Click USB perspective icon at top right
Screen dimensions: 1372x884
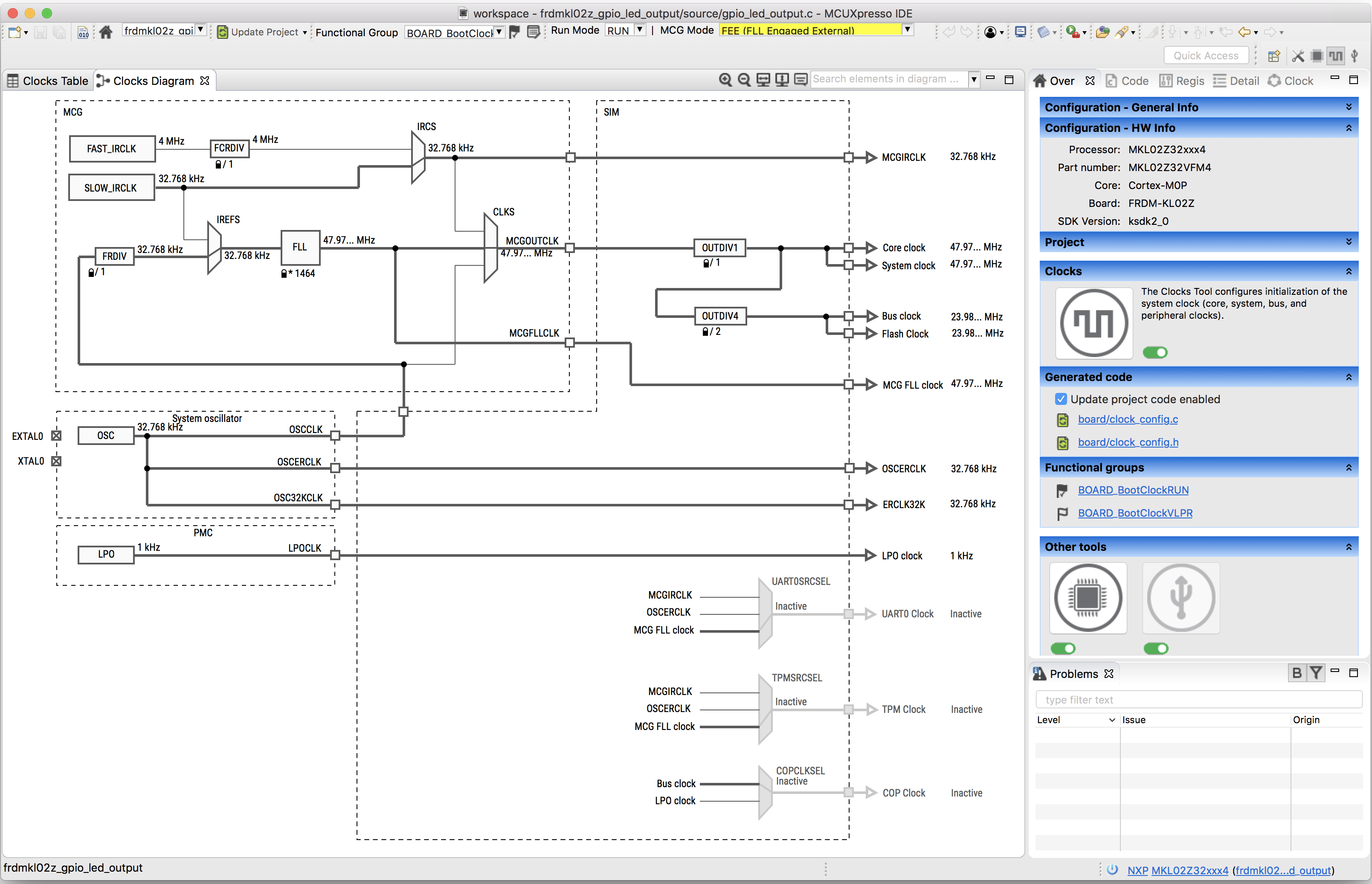click(x=1355, y=56)
